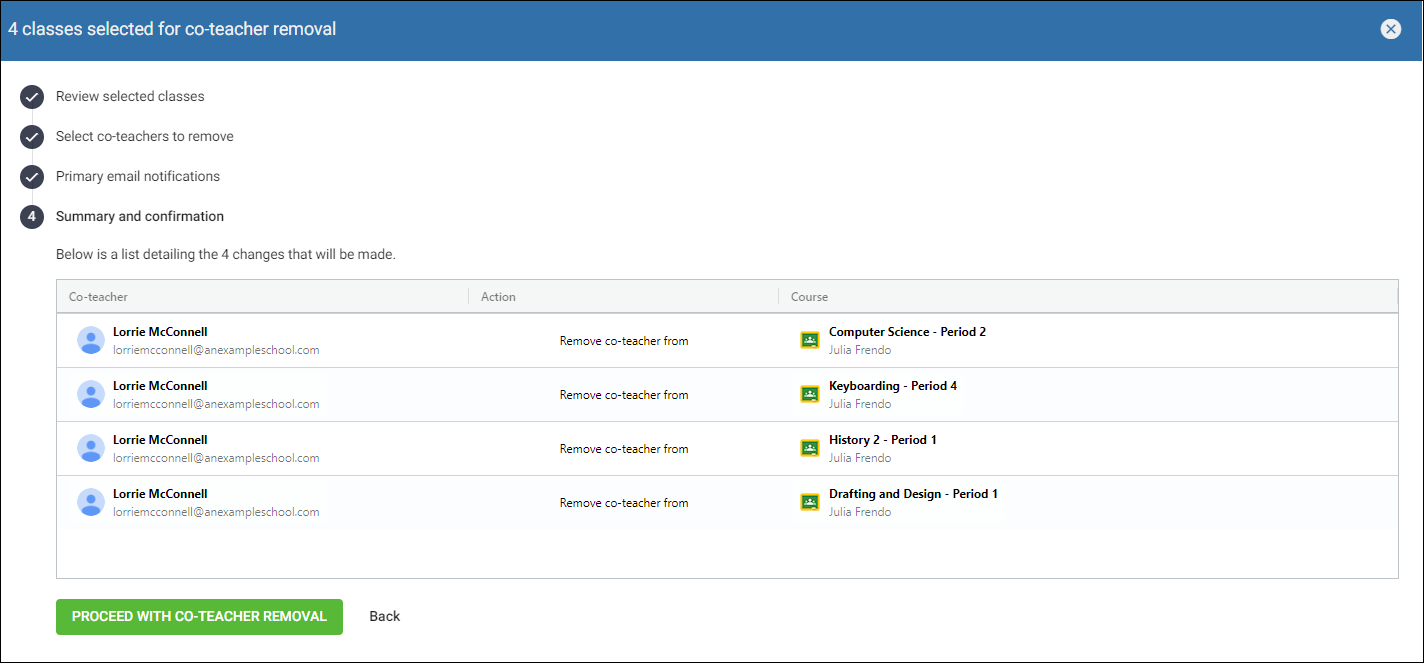Click the Course column header

pyautogui.click(x=809, y=296)
